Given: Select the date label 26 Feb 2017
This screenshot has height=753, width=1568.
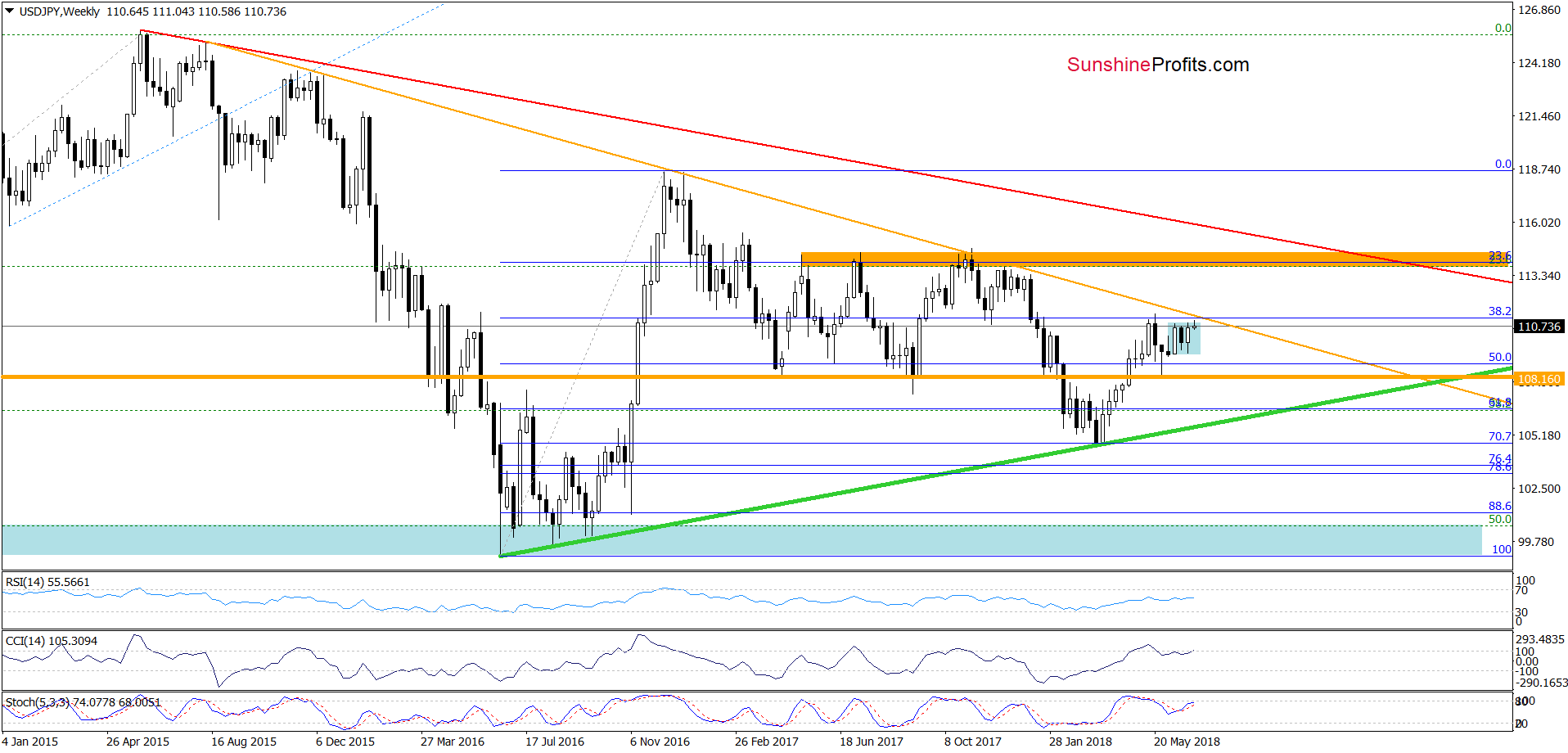Looking at the screenshot, I should (x=767, y=742).
